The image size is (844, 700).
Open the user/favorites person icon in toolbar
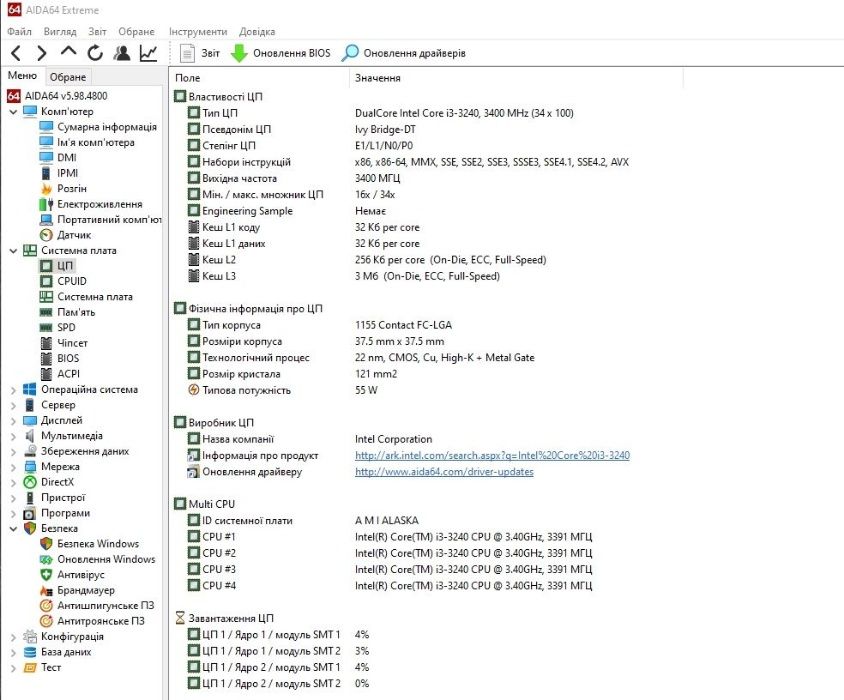[x=122, y=53]
